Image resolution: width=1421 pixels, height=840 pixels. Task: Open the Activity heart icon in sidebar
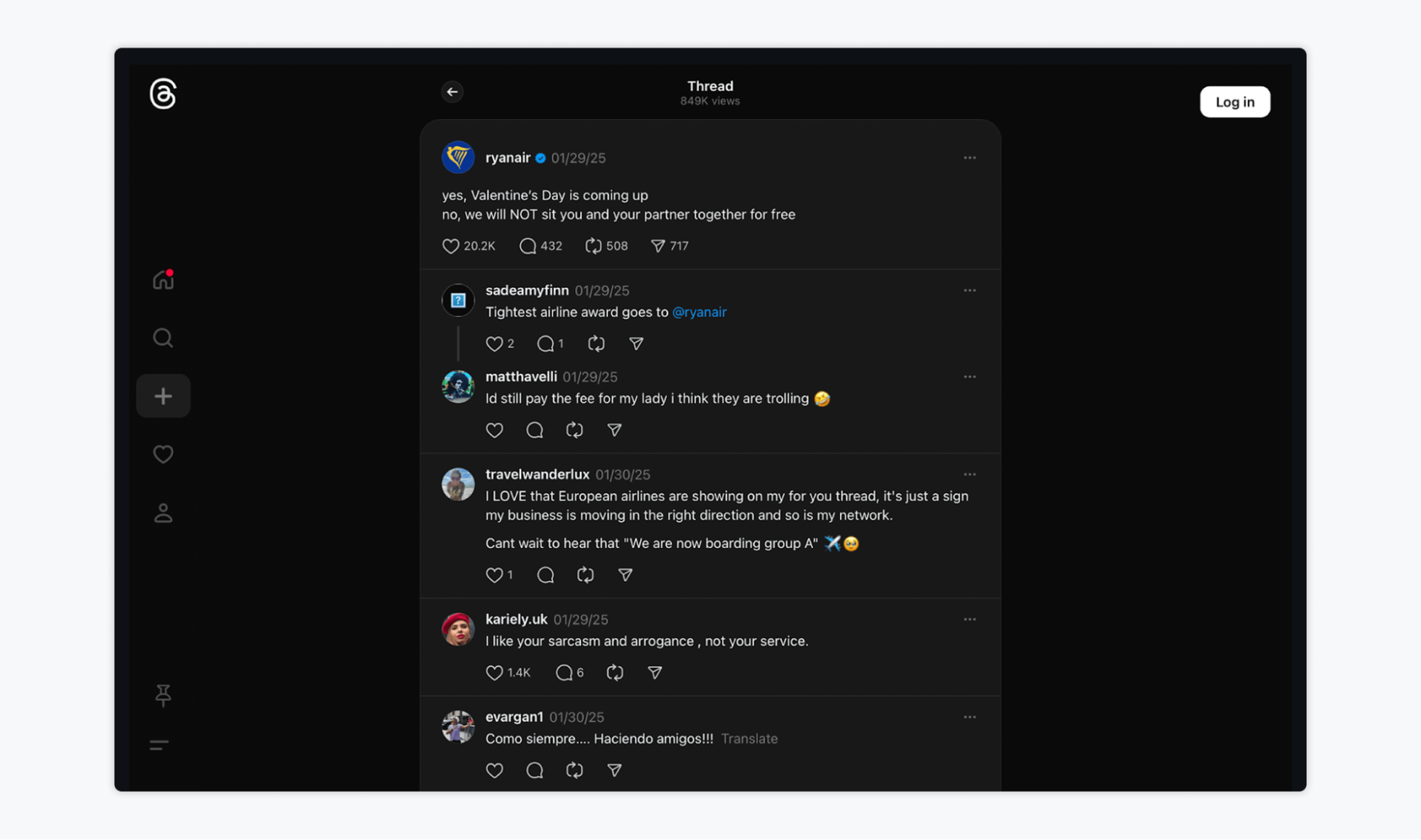coord(163,454)
